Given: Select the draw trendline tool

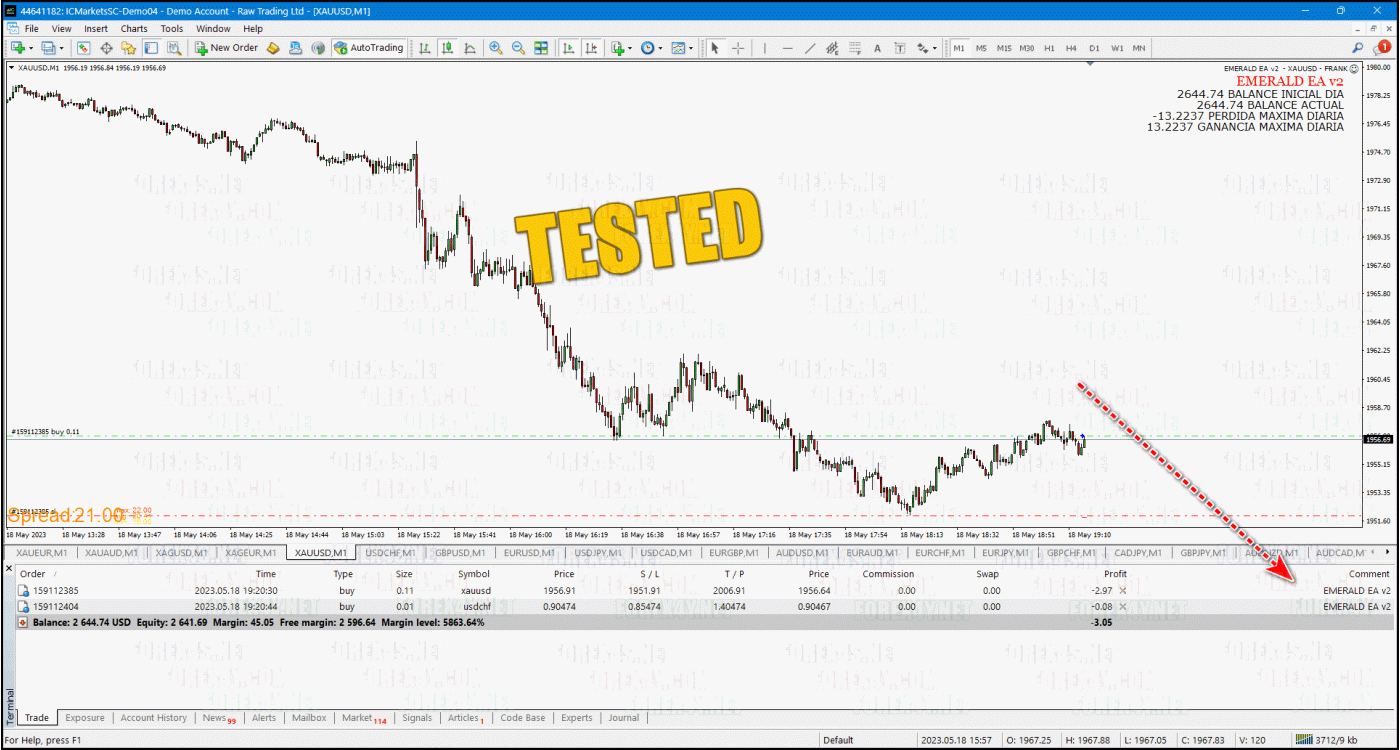Looking at the screenshot, I should [810, 48].
